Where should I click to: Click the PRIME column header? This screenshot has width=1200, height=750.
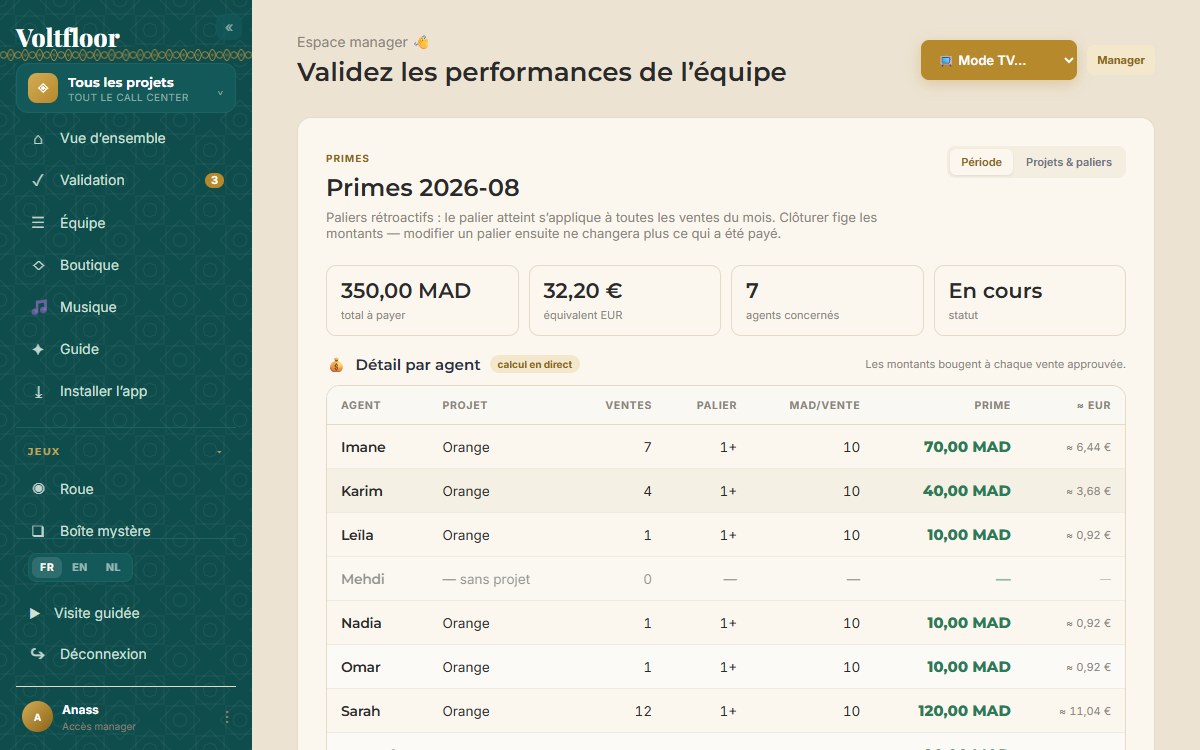click(992, 406)
